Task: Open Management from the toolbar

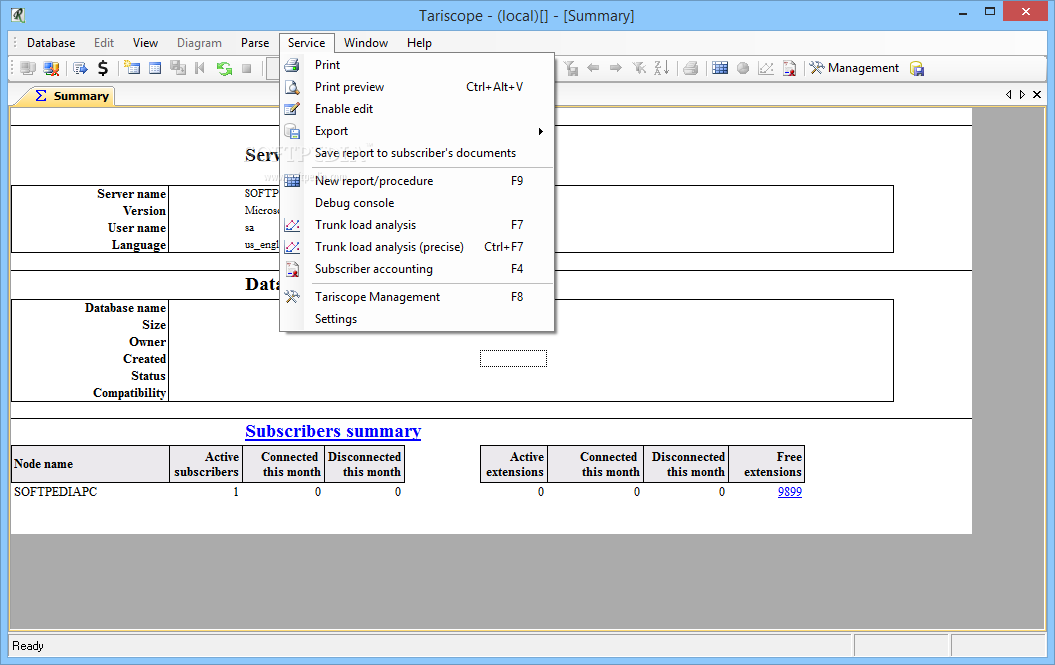Action: (854, 68)
